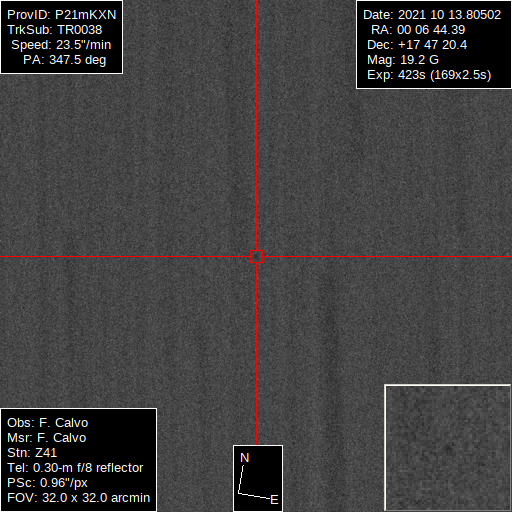Click the red target square at crosshair center
The height and width of the screenshot is (512, 512).
coord(256,257)
